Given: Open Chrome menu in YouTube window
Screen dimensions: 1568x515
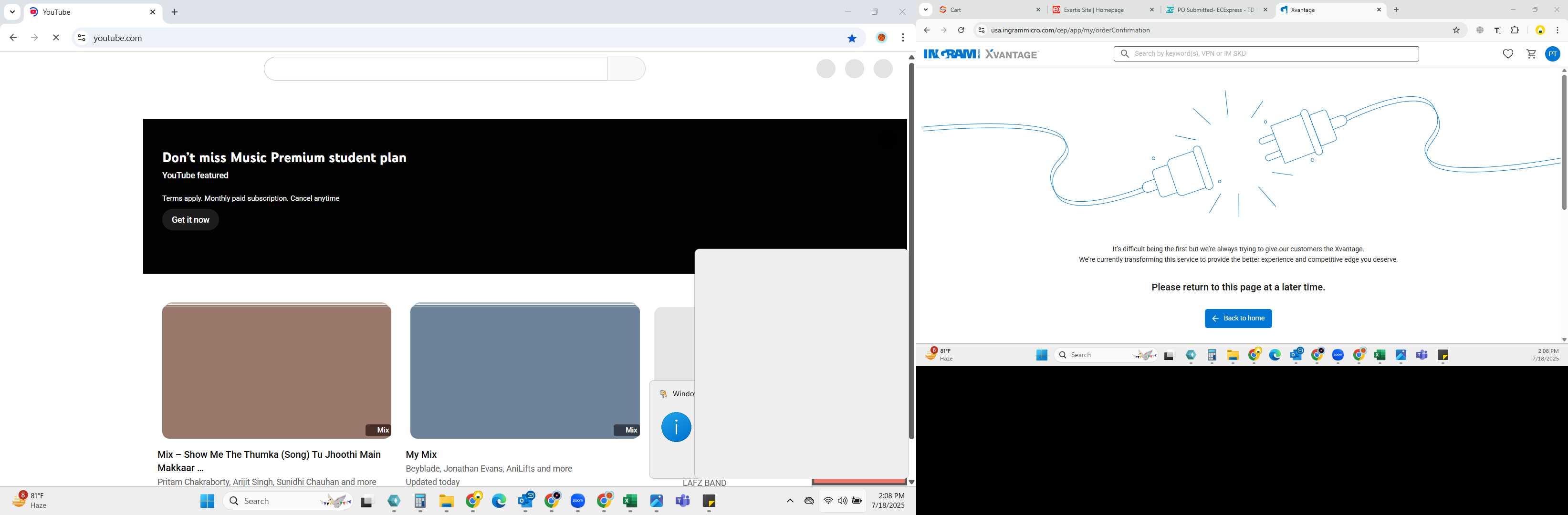Looking at the screenshot, I should click(x=903, y=38).
